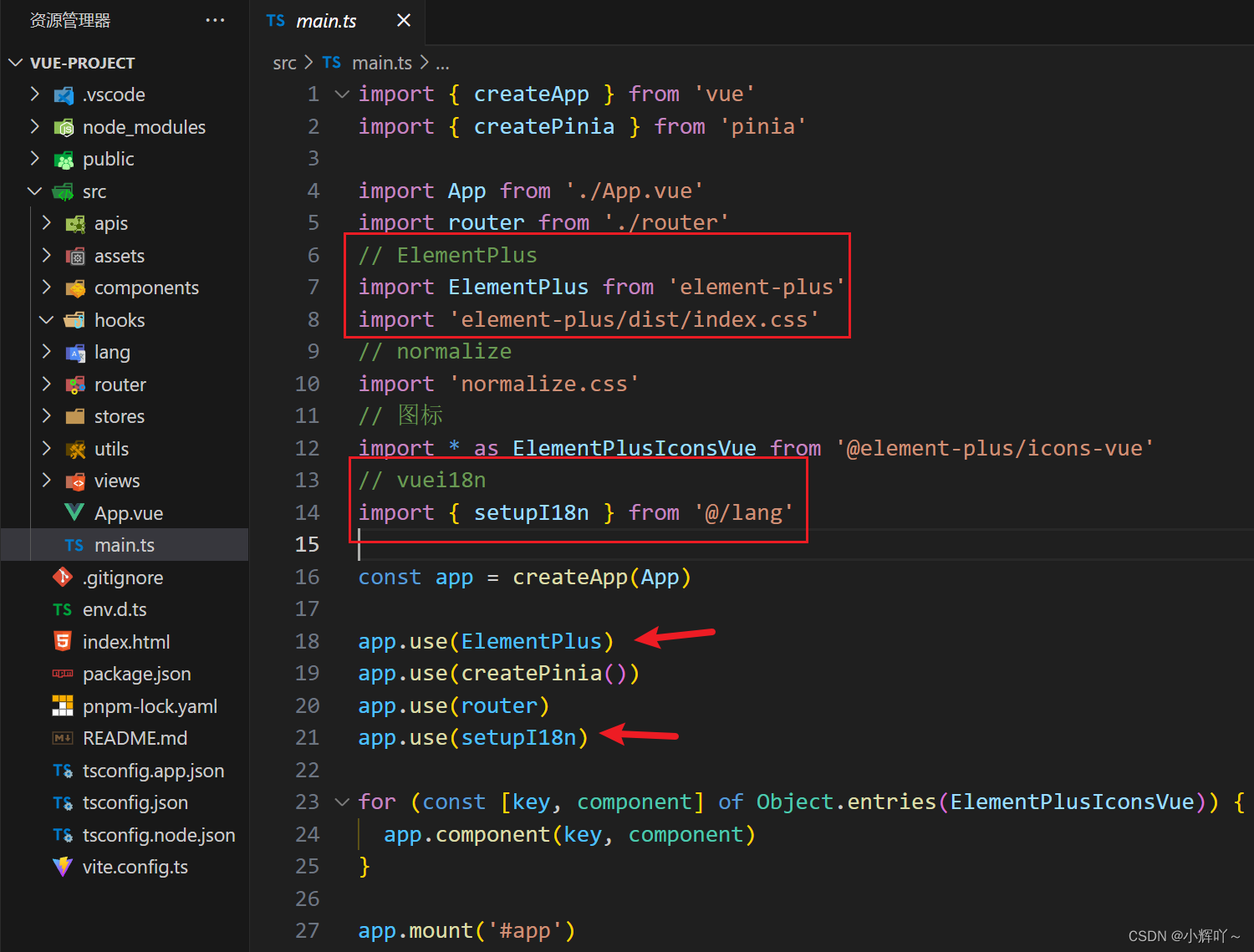Expand the utils folder chevron

pos(47,448)
